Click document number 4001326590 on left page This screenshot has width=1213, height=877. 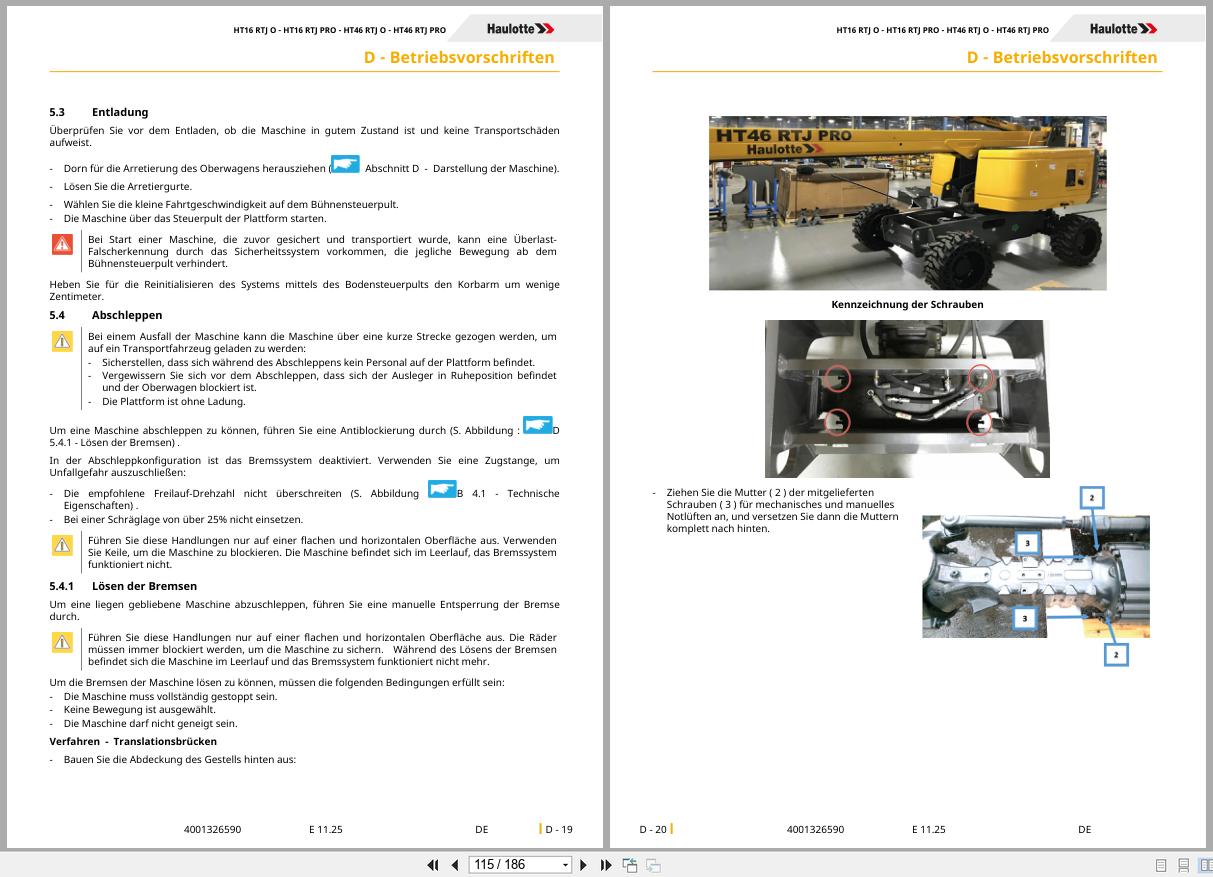pos(212,829)
